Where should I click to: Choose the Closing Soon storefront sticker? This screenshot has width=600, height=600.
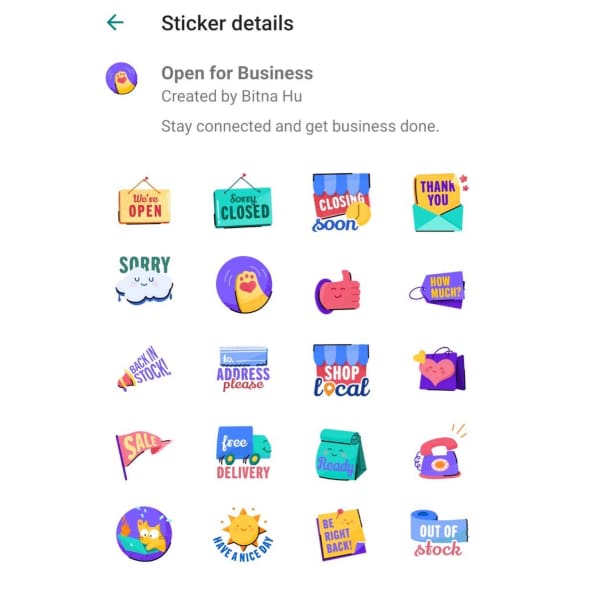click(341, 202)
